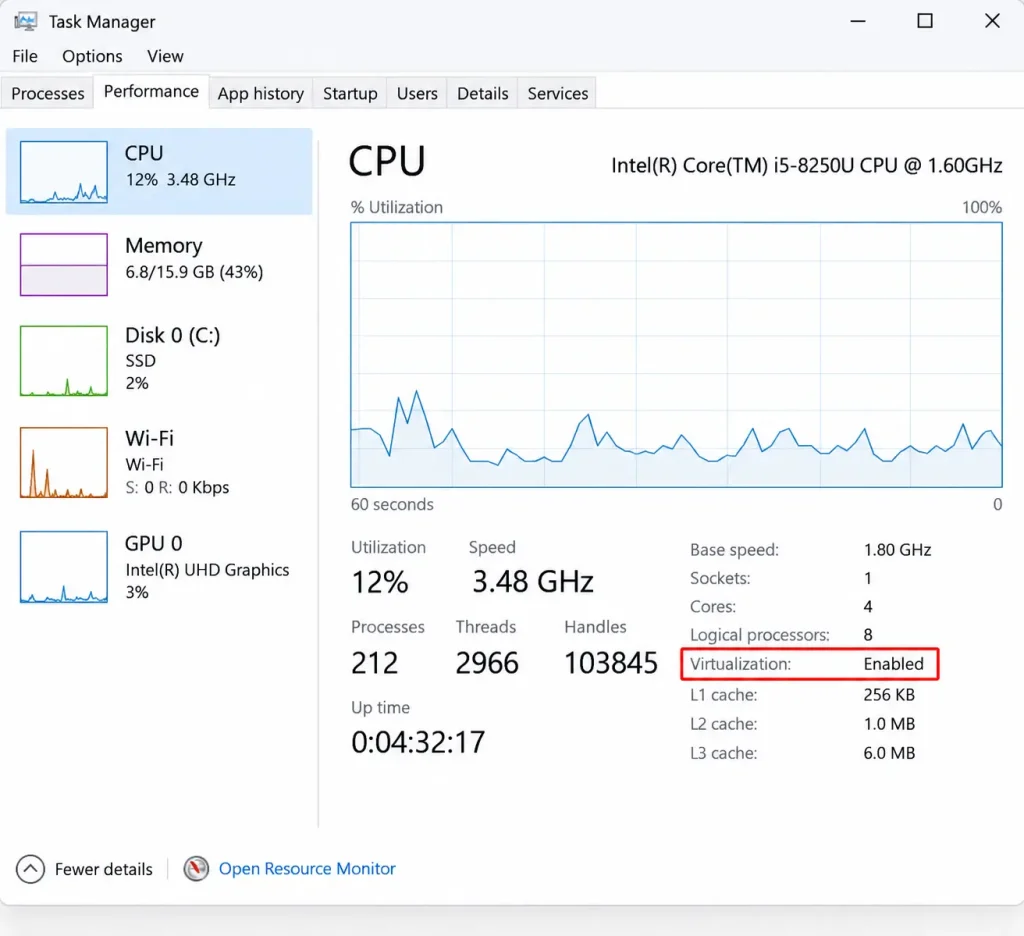Viewport: 1024px width, 936px height.
Task: Click the Logical processors value 8
Action: (x=868, y=635)
